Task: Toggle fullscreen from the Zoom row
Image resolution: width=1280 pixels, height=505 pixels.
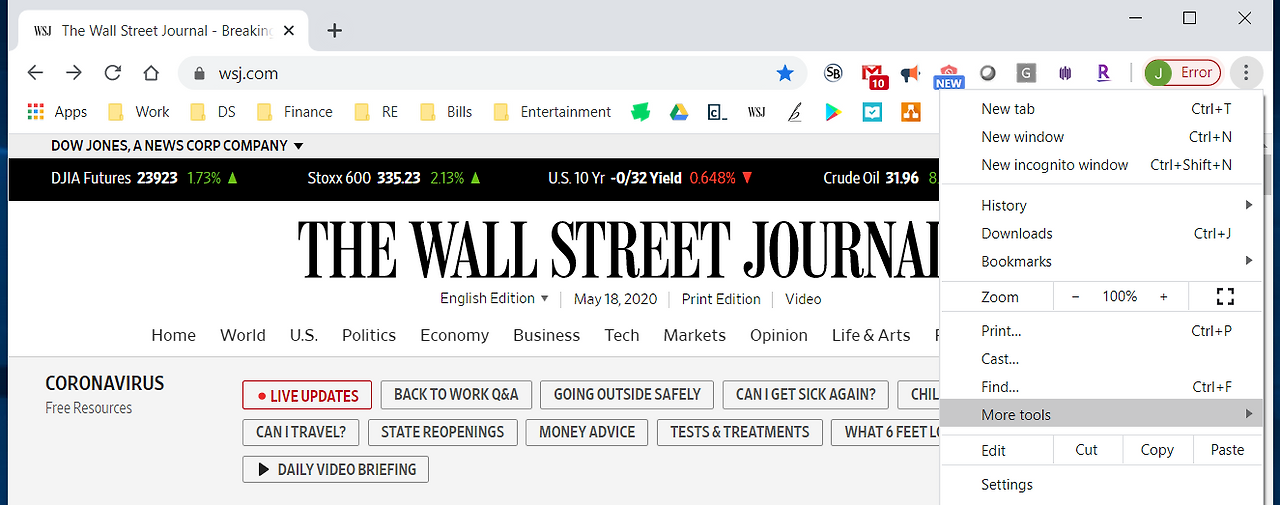Action: [x=1225, y=296]
